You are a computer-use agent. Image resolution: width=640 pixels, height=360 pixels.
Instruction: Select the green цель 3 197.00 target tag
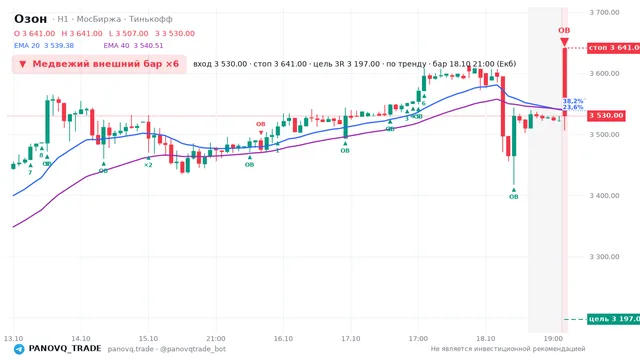pyautogui.click(x=613, y=319)
